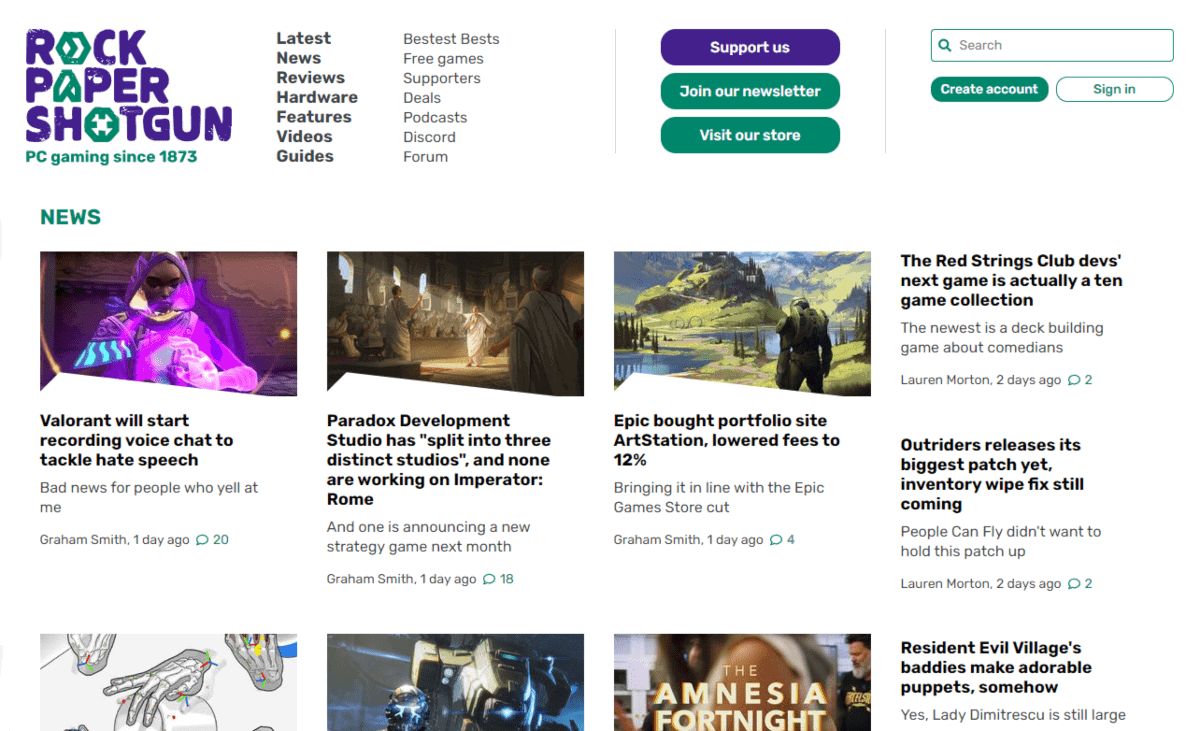Open the Free games link
The width and height of the screenshot is (1200, 731).
[442, 58]
